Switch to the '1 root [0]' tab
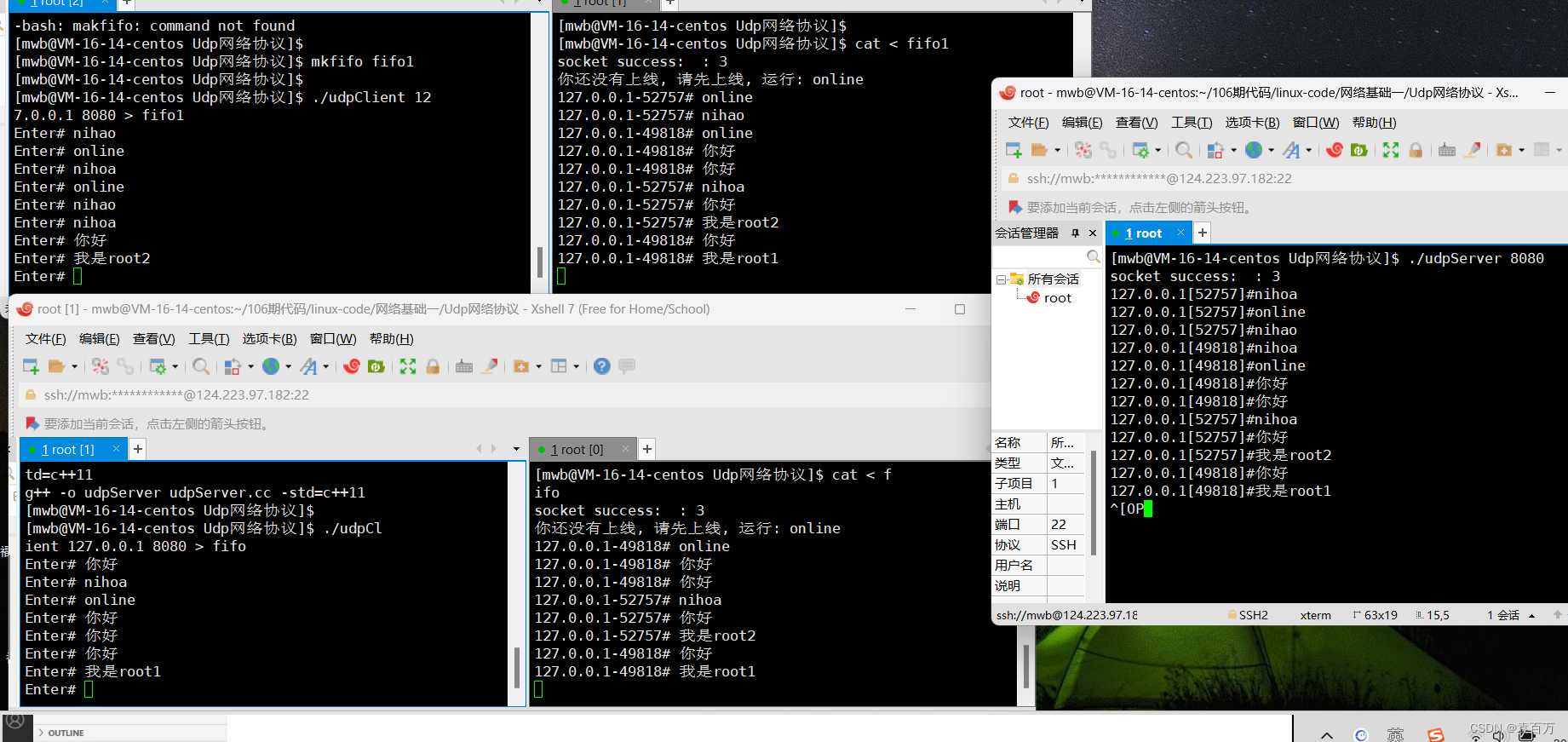 [x=576, y=449]
